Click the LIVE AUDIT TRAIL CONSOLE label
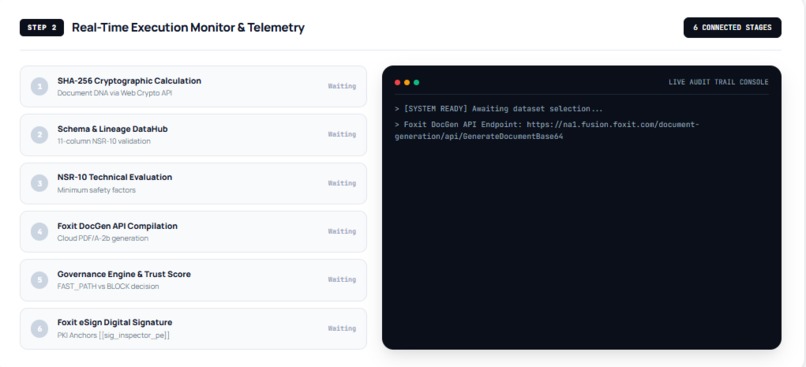Screen dimensions: 806x367 coord(718,82)
